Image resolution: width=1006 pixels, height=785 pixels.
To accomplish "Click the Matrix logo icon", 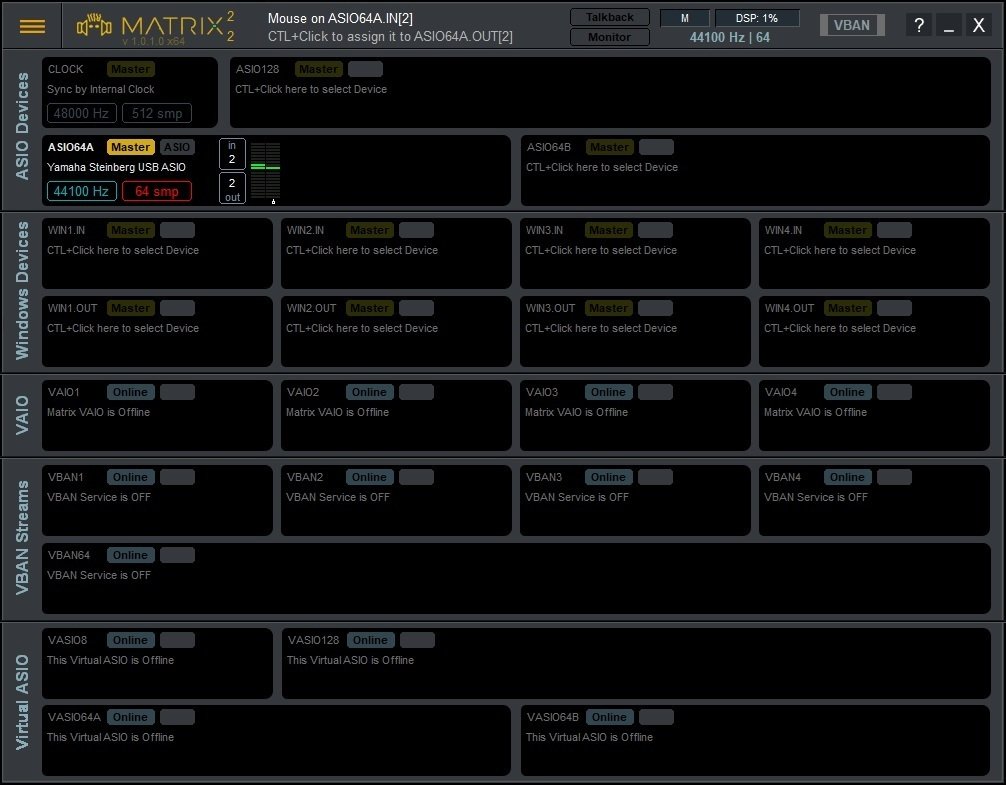I will pos(94,26).
